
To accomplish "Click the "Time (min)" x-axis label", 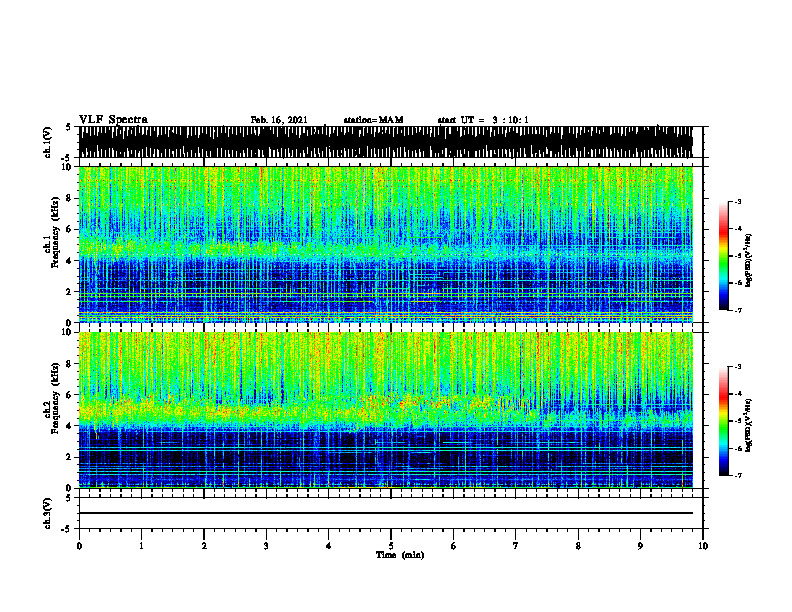I will pos(400,555).
